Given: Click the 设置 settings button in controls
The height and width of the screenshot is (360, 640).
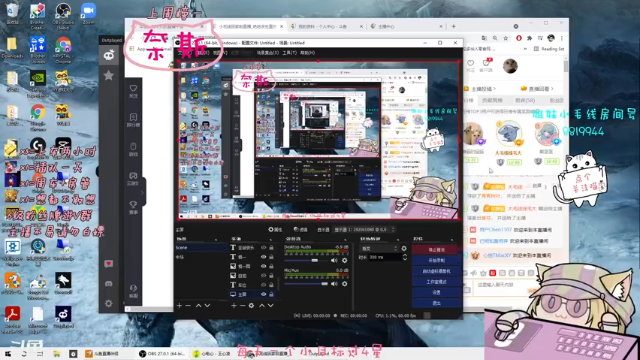Looking at the screenshot, I should pos(436,292).
